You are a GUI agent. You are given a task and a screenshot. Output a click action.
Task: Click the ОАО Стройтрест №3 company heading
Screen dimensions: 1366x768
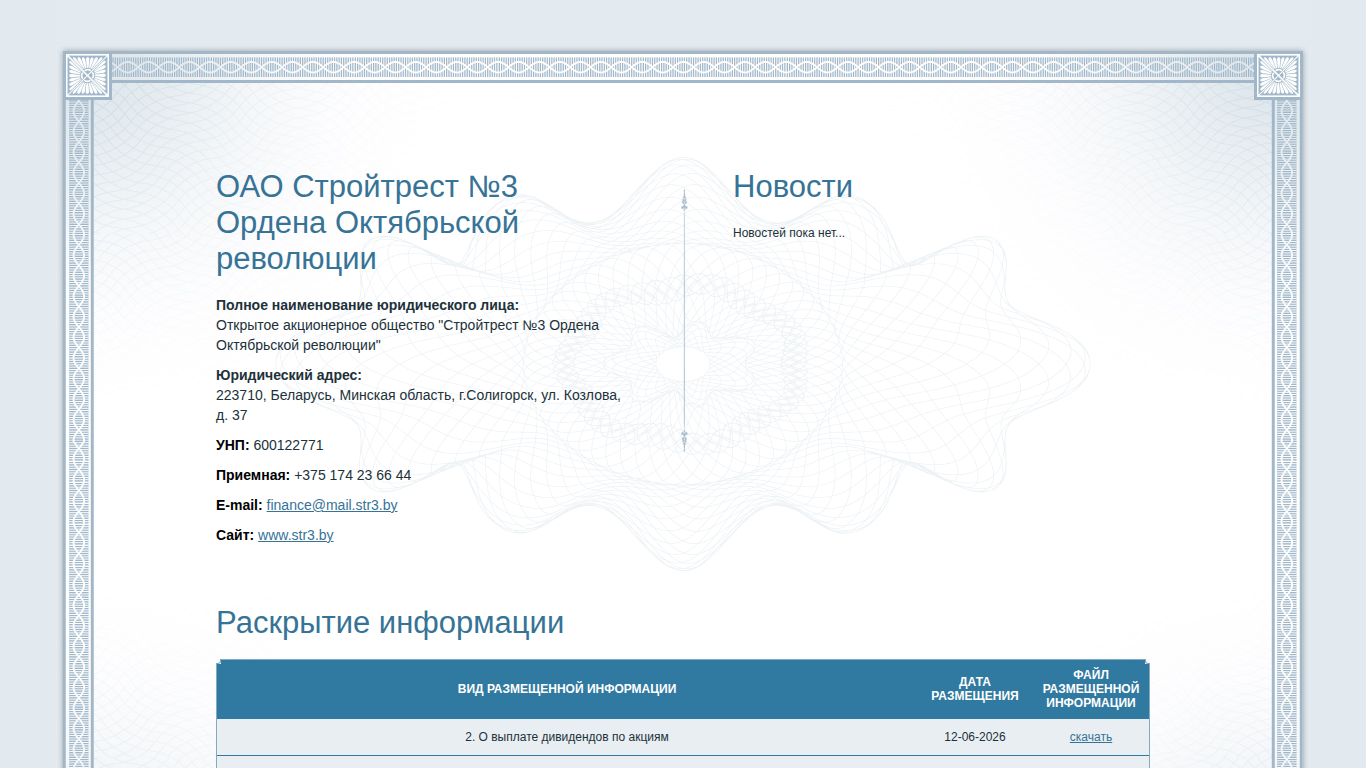click(x=368, y=222)
